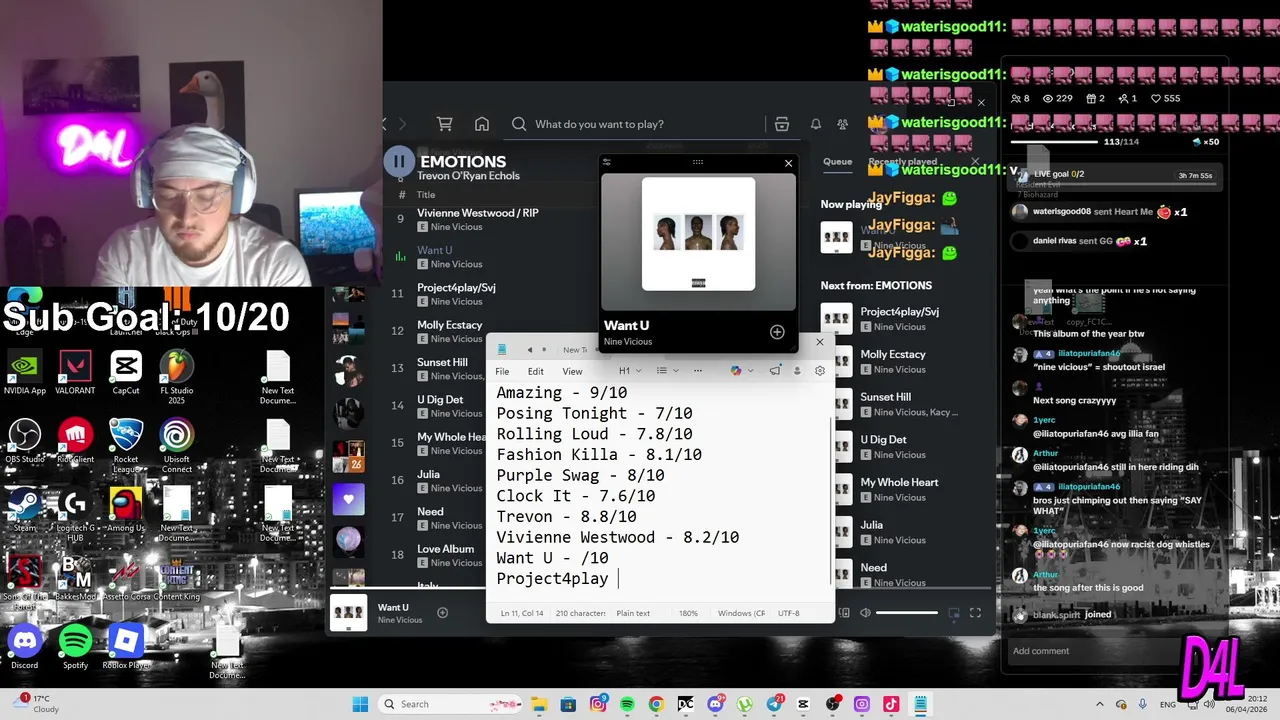This screenshot has width=1280, height=720.
Task: Open Roblox Player desktop shortcut
Action: tap(126, 647)
